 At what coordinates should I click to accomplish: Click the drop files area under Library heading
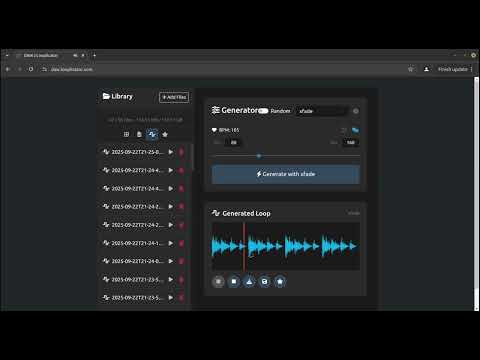click(145, 119)
